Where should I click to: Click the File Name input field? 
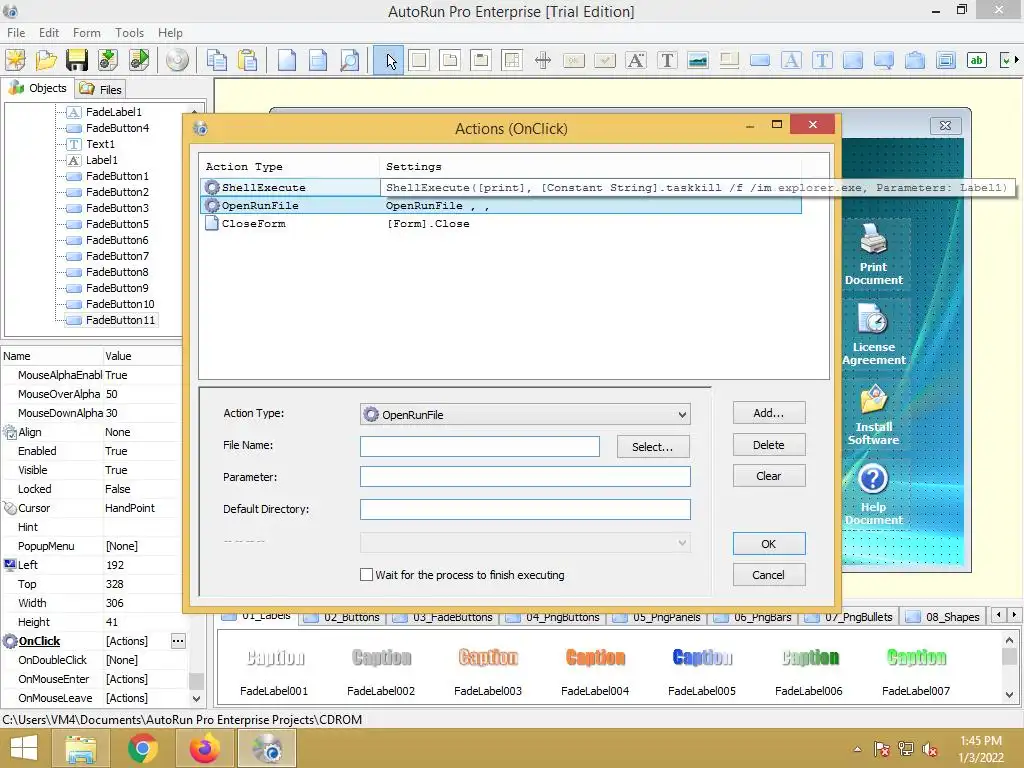pos(479,447)
